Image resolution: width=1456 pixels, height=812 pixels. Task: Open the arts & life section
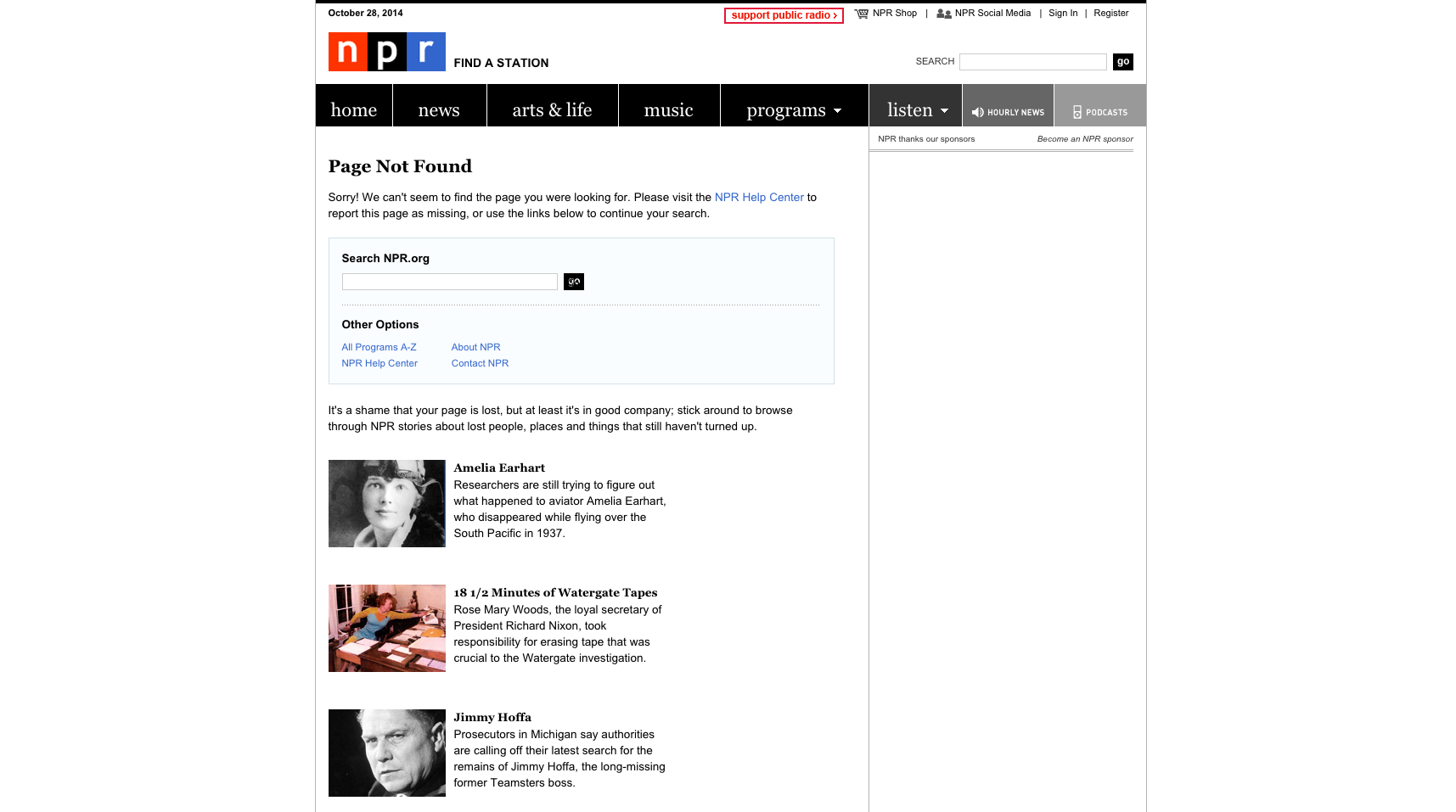click(x=552, y=110)
